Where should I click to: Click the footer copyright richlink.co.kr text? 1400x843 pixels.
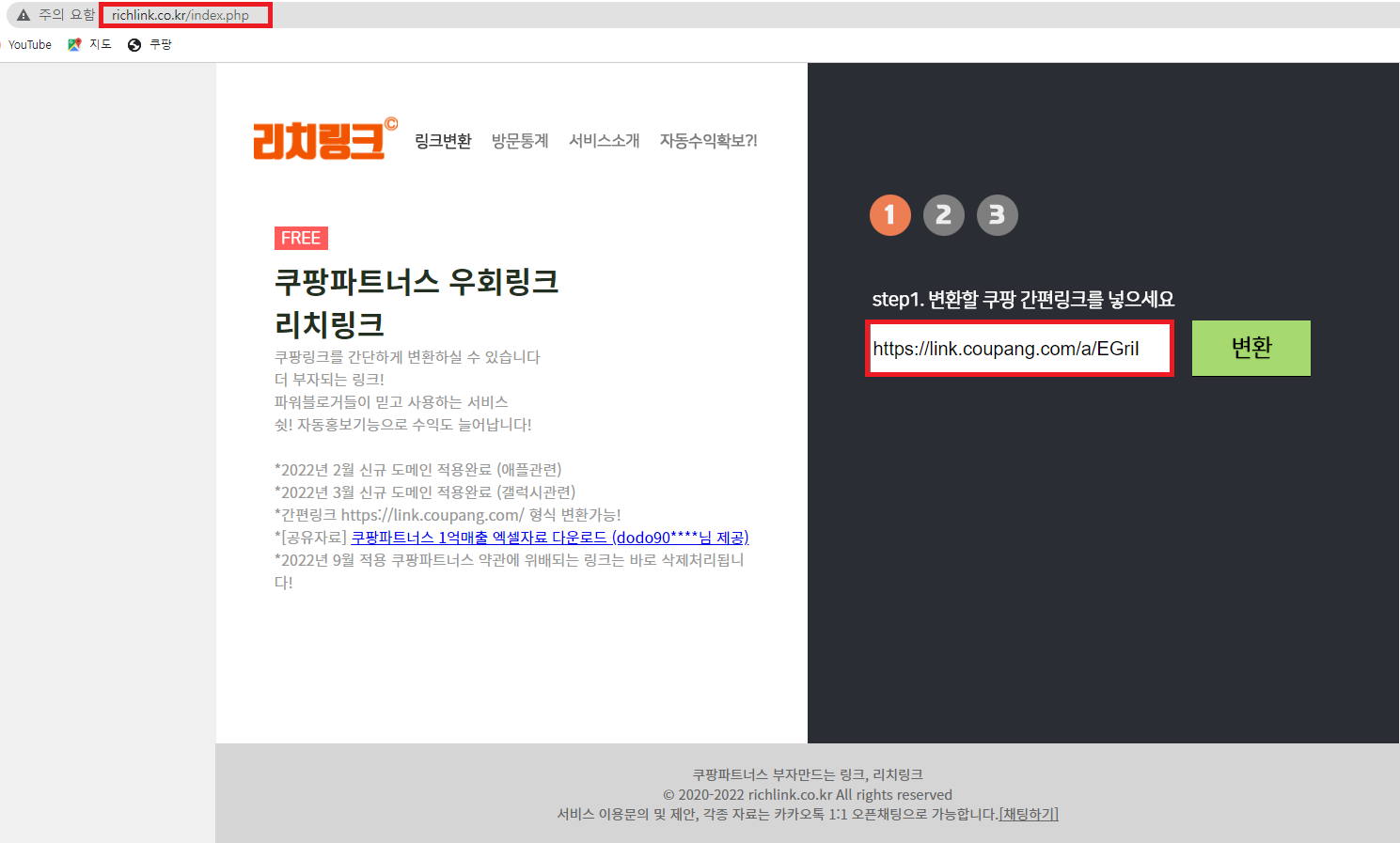click(x=808, y=795)
